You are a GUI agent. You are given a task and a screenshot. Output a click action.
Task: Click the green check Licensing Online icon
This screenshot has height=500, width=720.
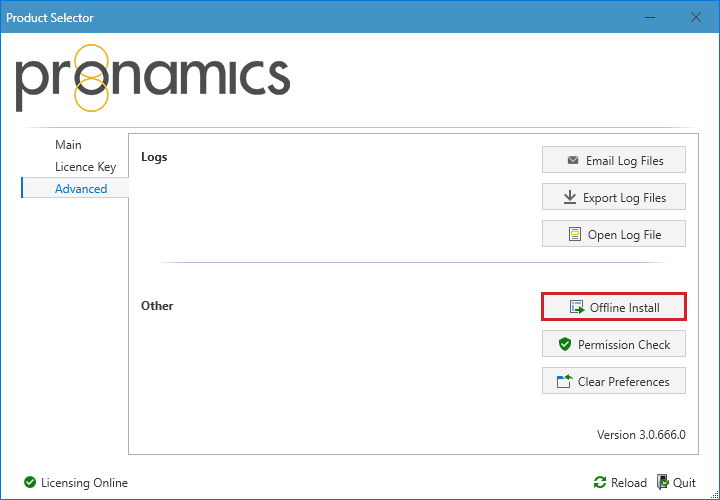[x=30, y=483]
